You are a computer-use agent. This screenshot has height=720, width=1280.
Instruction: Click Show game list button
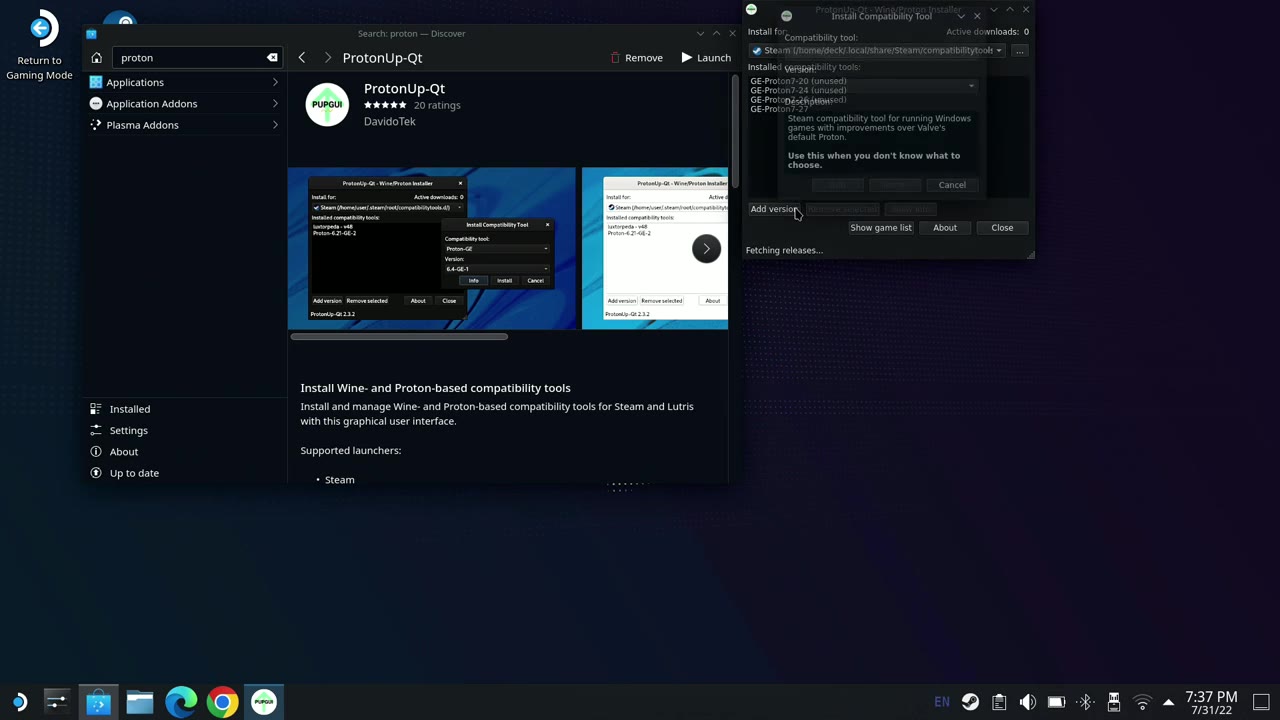coord(881,228)
